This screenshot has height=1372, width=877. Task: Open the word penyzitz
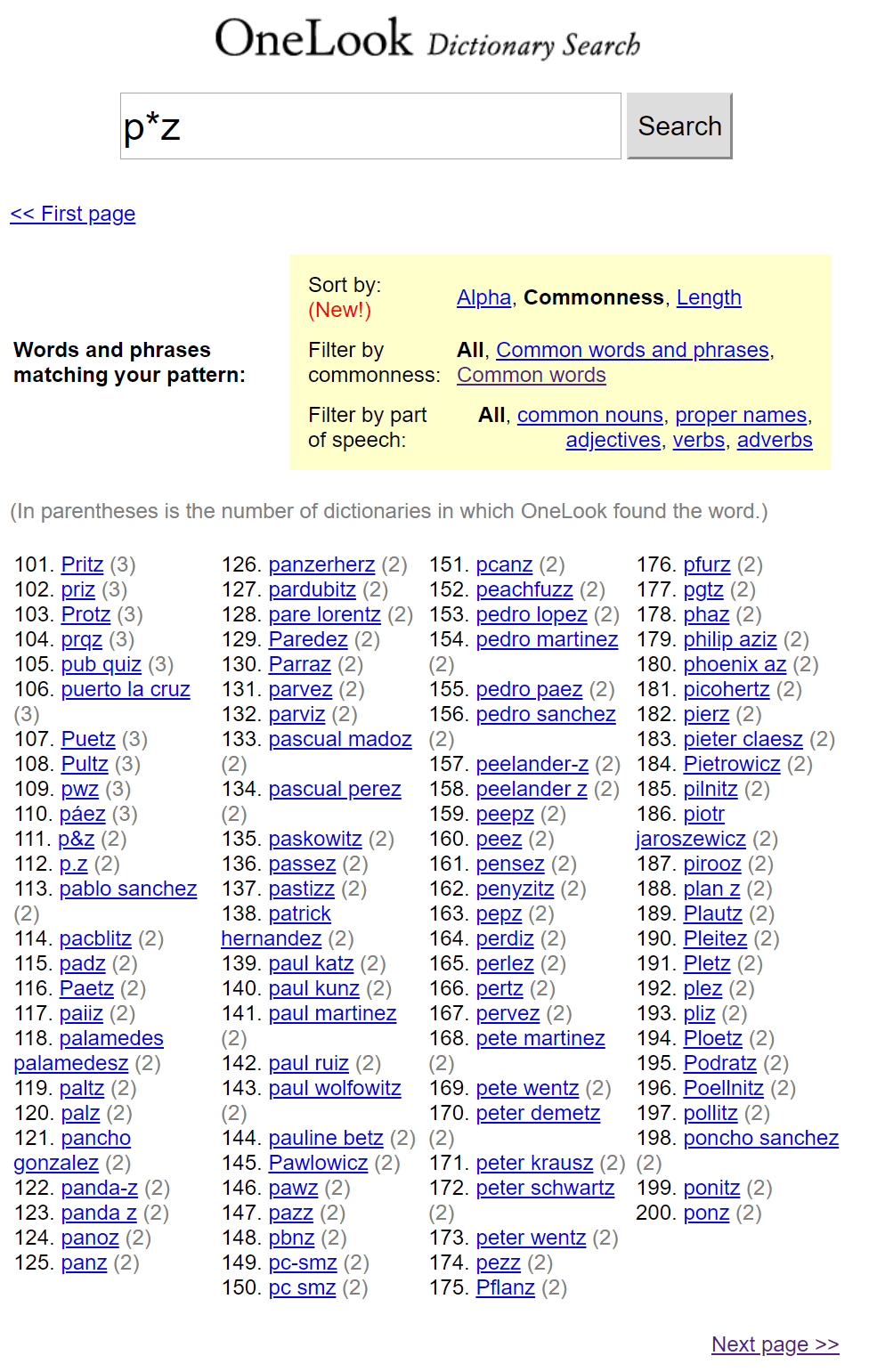pyautogui.click(x=516, y=889)
